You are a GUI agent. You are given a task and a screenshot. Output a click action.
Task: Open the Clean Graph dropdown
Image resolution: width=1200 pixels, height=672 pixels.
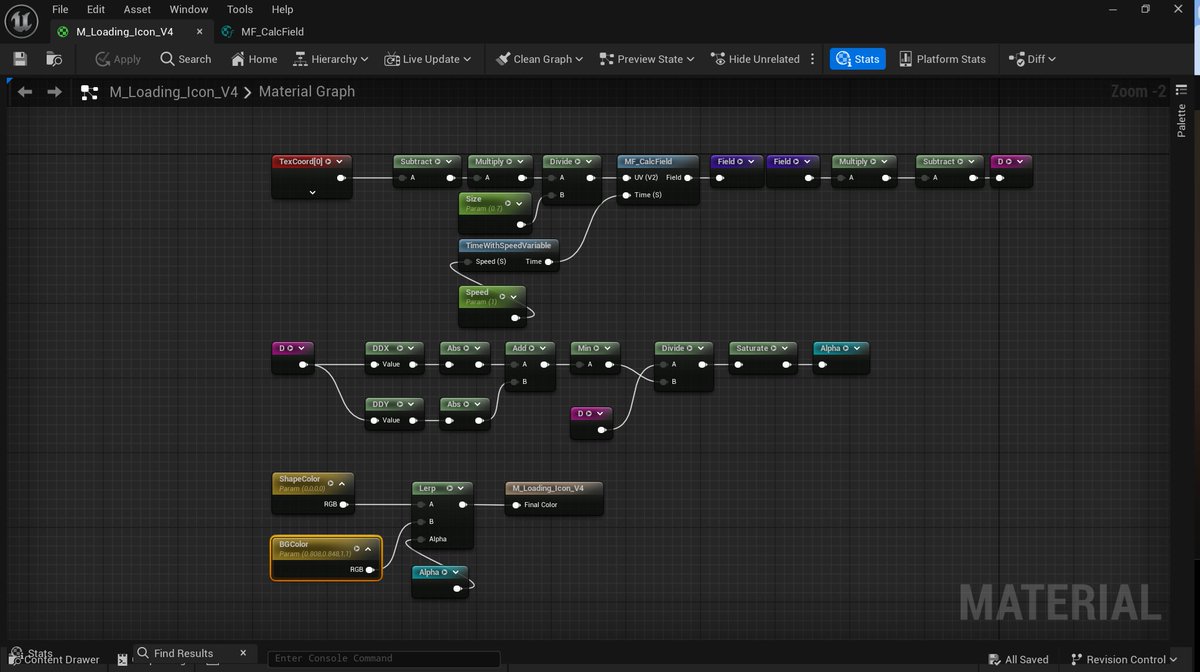pos(540,59)
